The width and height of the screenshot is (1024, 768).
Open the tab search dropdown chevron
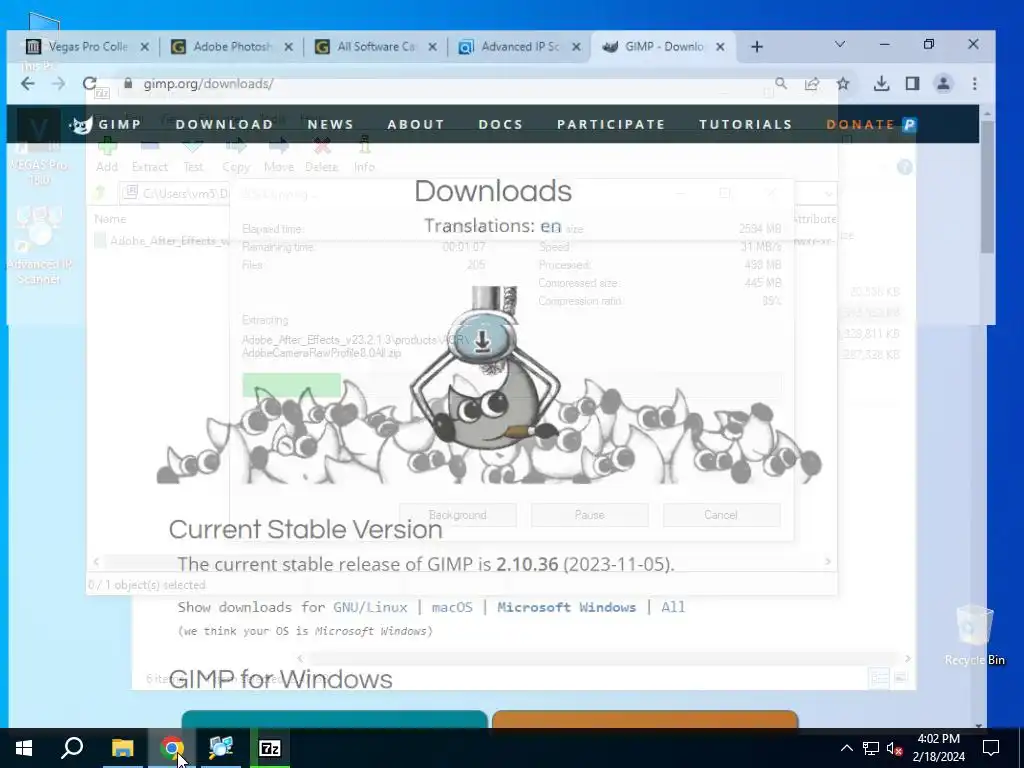point(840,44)
